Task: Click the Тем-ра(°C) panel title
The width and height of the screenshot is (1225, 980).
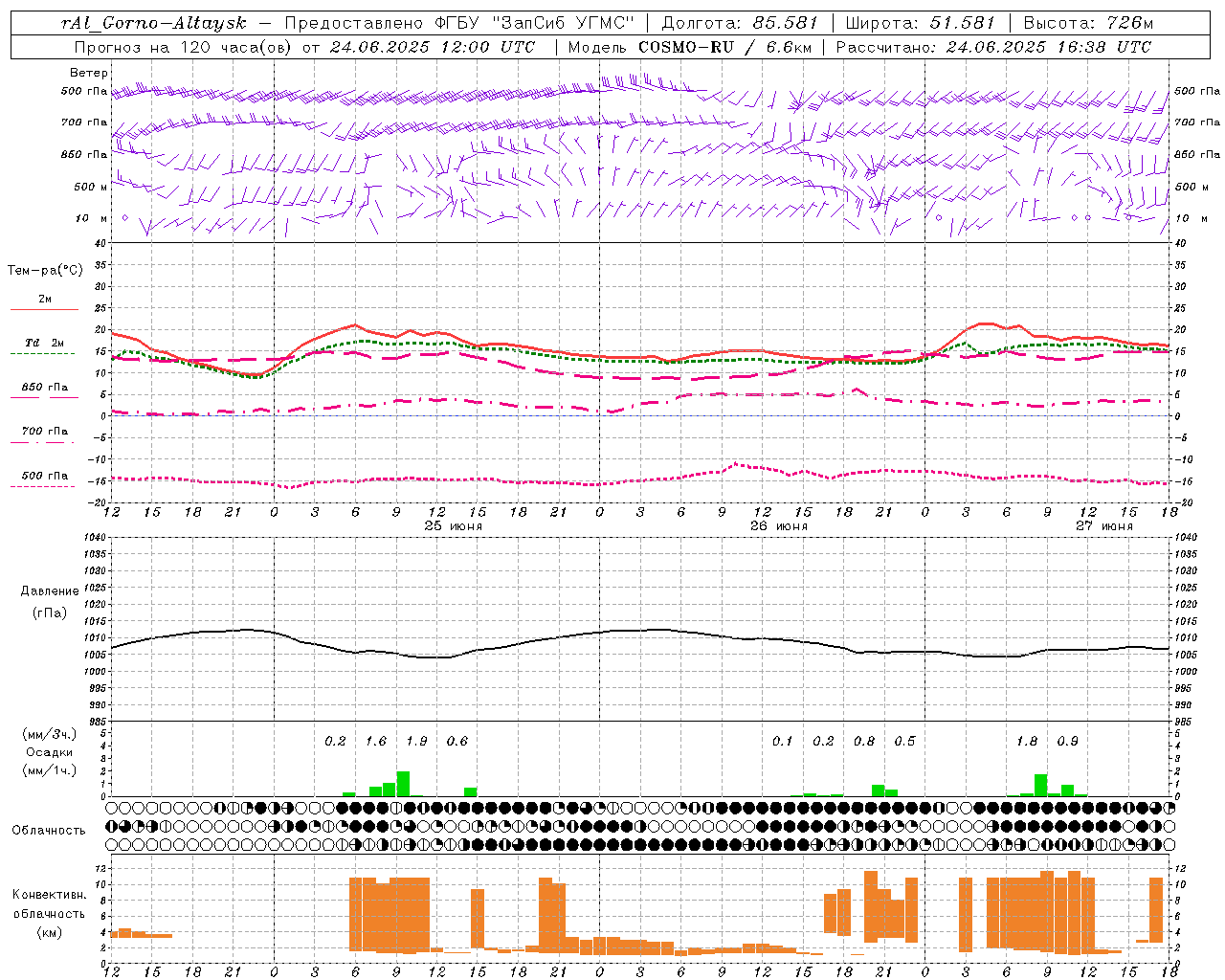Action: pyautogui.click(x=45, y=271)
